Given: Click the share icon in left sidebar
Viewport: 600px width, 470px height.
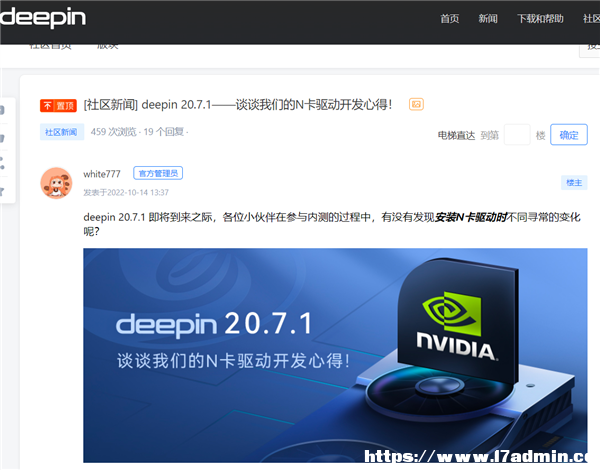Looking at the screenshot, I should [2, 163].
